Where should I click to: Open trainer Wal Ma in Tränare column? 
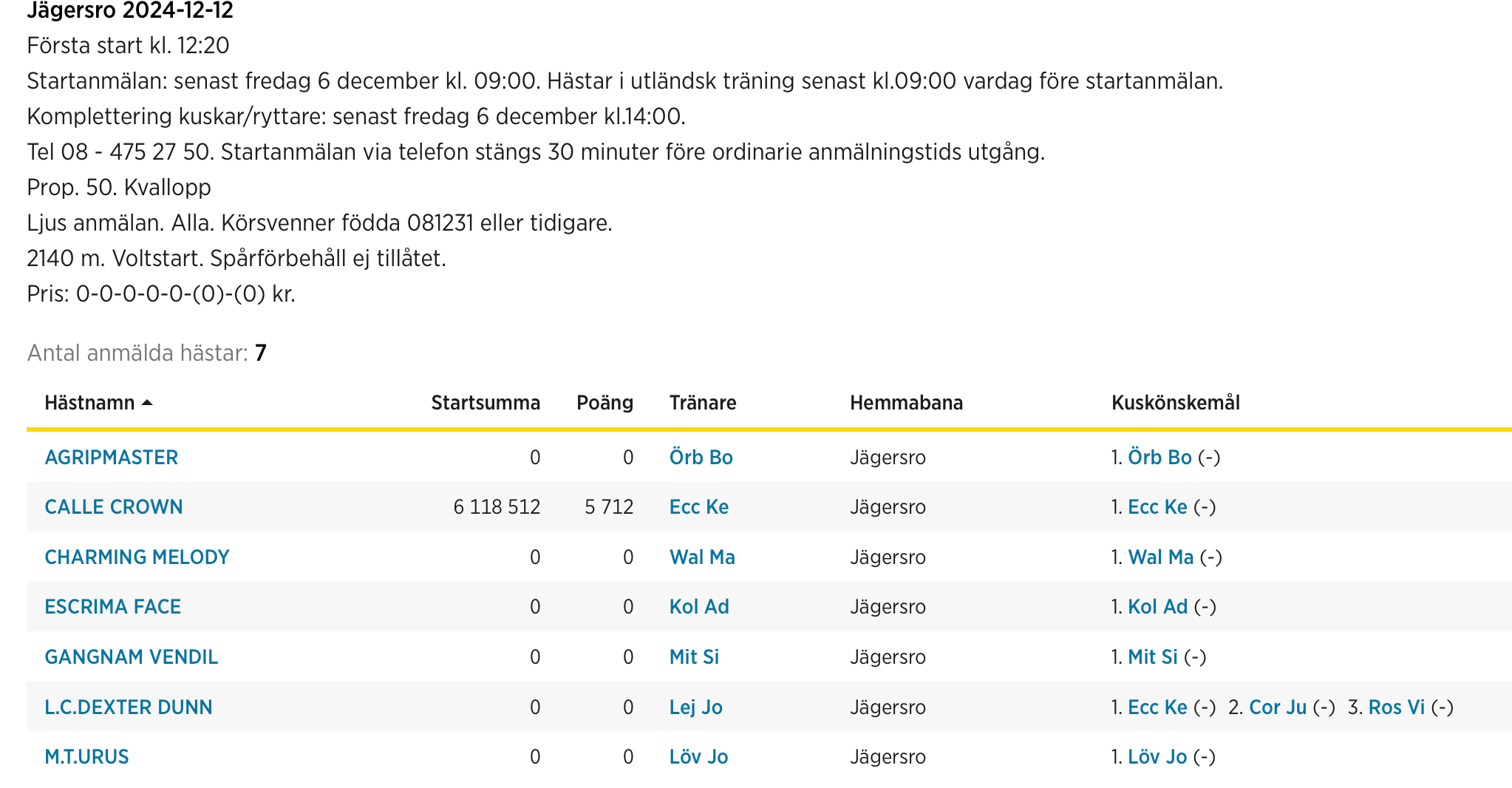click(x=702, y=557)
